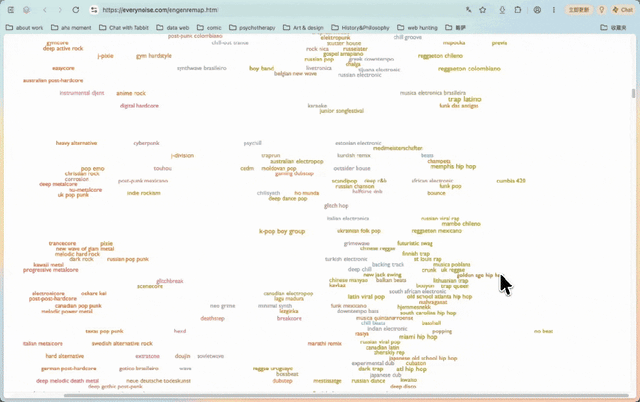
Task: Open the 'psychotherapy' bookmarks folder
Action: (x=252, y=28)
